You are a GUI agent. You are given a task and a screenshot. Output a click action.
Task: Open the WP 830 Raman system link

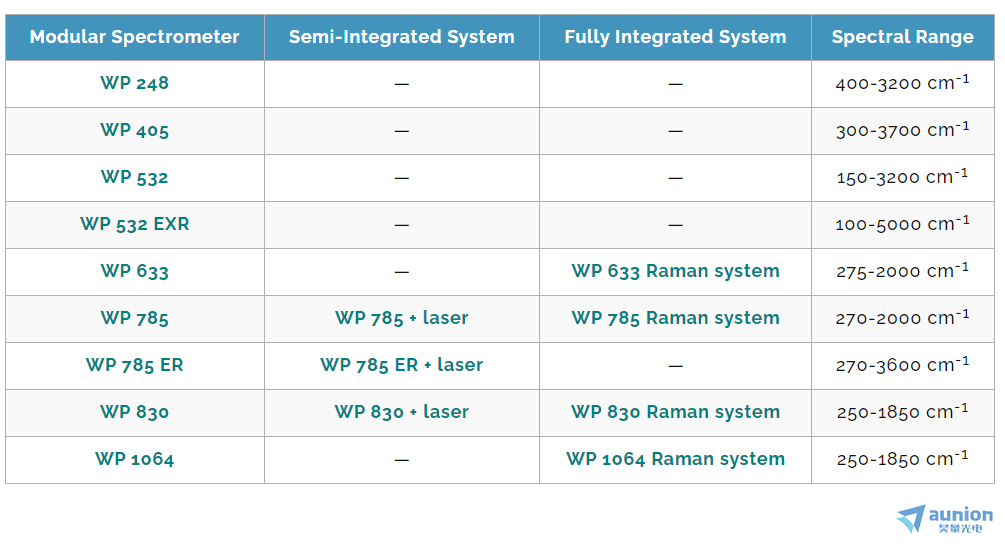[x=676, y=412]
